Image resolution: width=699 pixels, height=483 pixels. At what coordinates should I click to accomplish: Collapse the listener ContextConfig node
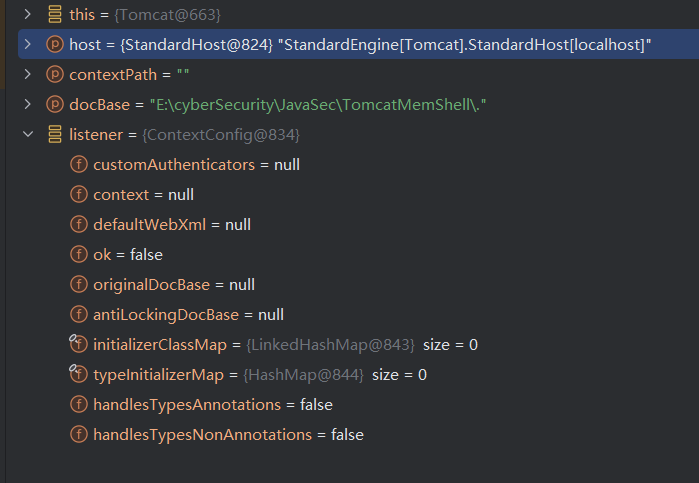[x=27, y=135]
